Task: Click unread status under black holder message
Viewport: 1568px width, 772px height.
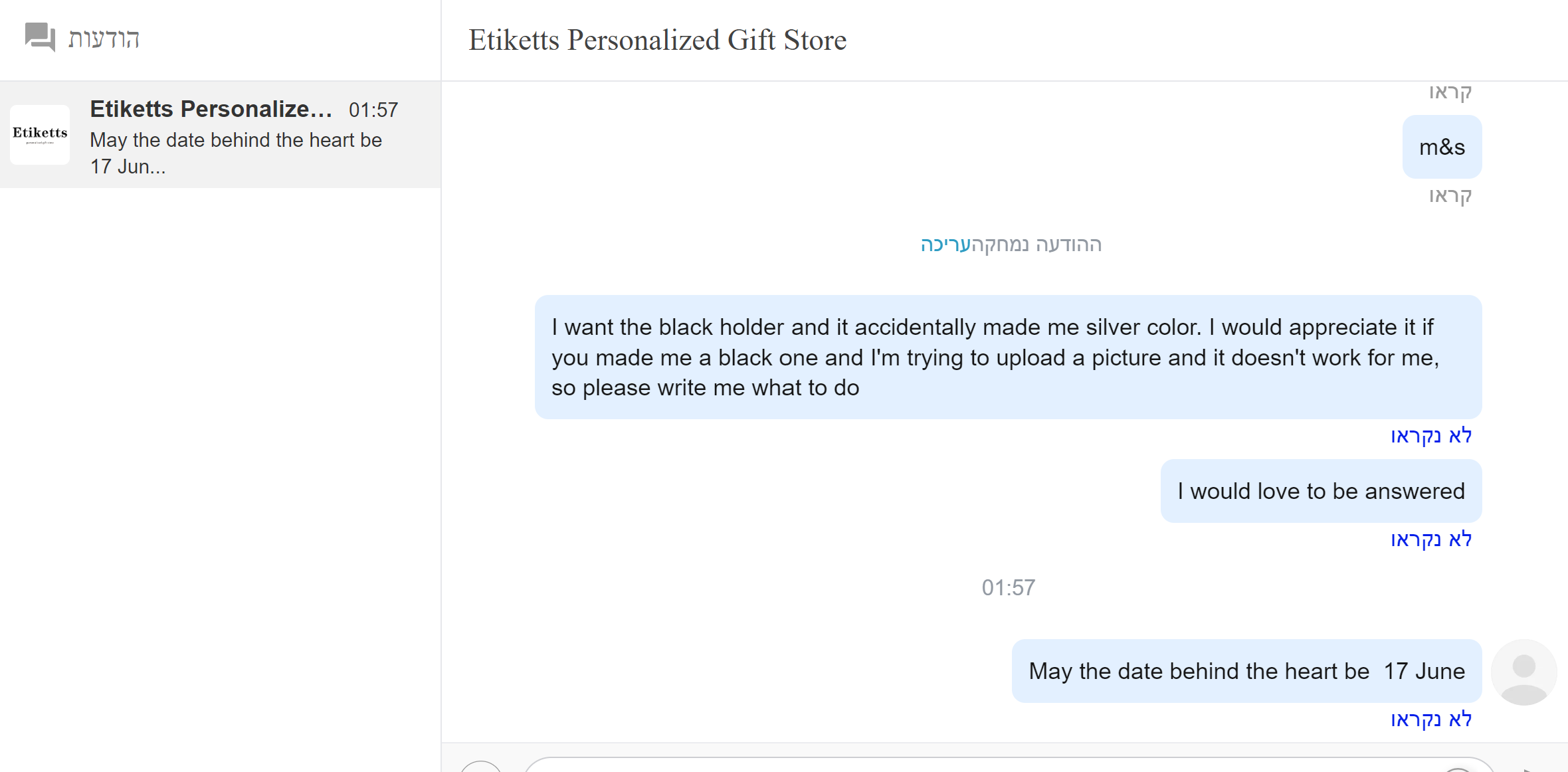Action: click(1431, 436)
